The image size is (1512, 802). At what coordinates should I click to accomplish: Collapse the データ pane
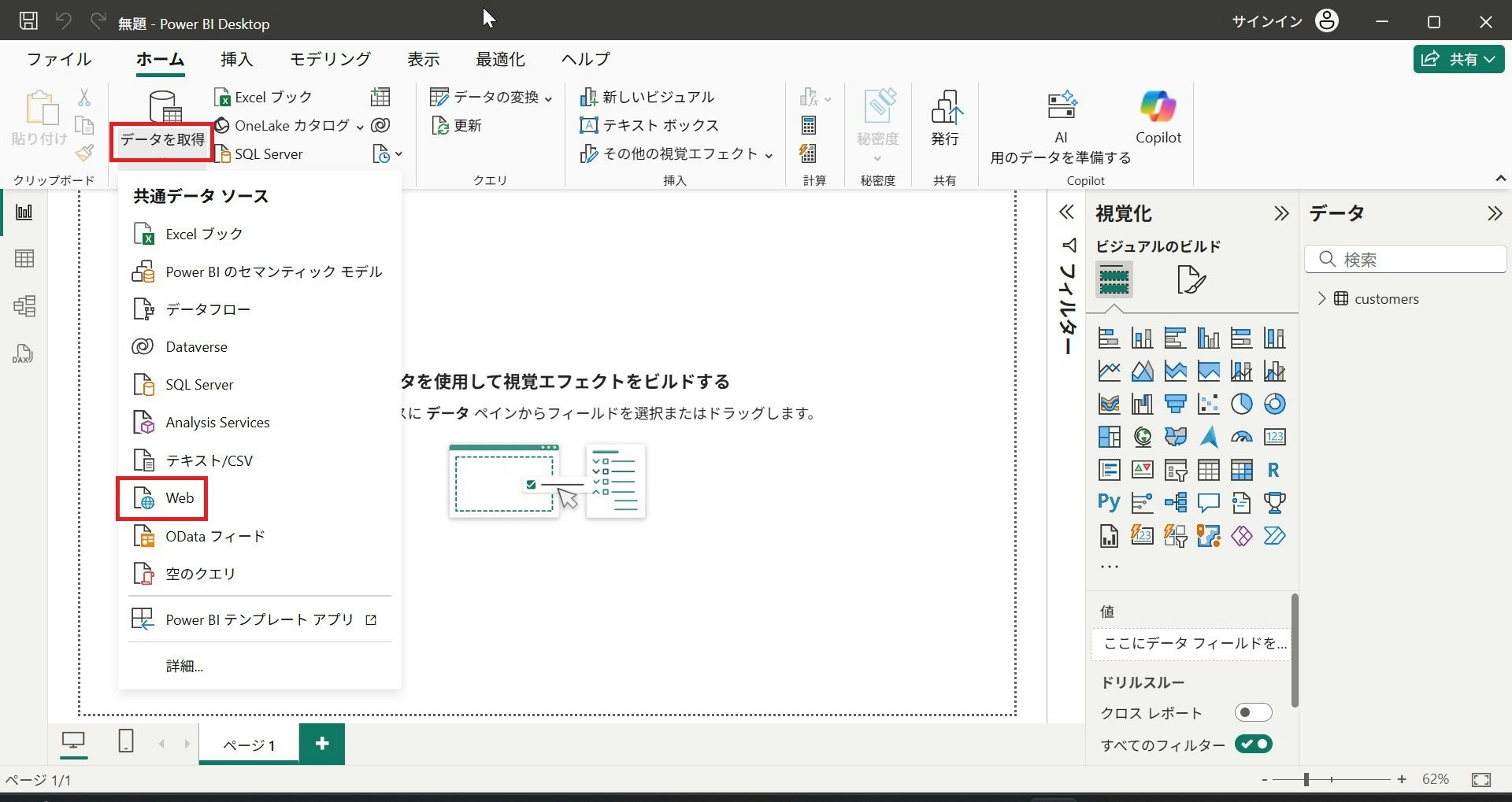[x=1494, y=213]
